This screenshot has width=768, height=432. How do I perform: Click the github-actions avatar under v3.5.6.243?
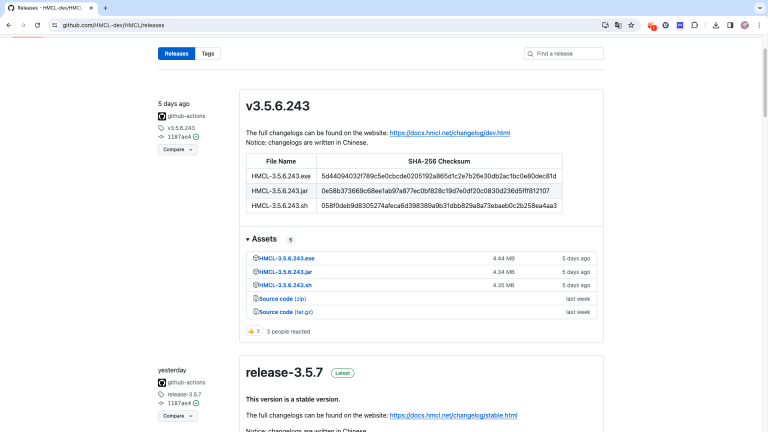[x=162, y=116]
